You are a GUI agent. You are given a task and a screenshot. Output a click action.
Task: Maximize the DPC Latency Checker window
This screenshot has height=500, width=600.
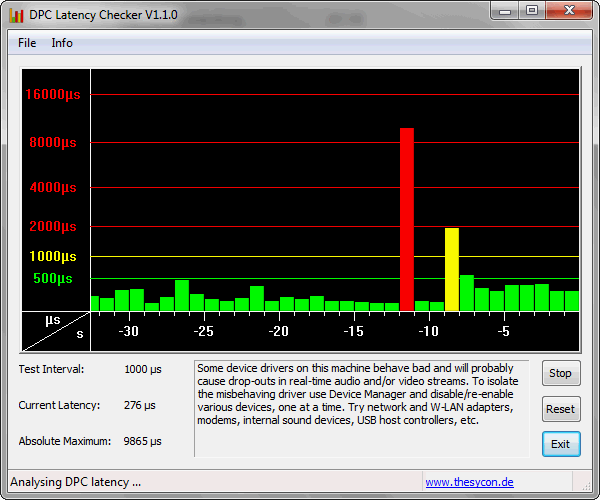[532, 11]
